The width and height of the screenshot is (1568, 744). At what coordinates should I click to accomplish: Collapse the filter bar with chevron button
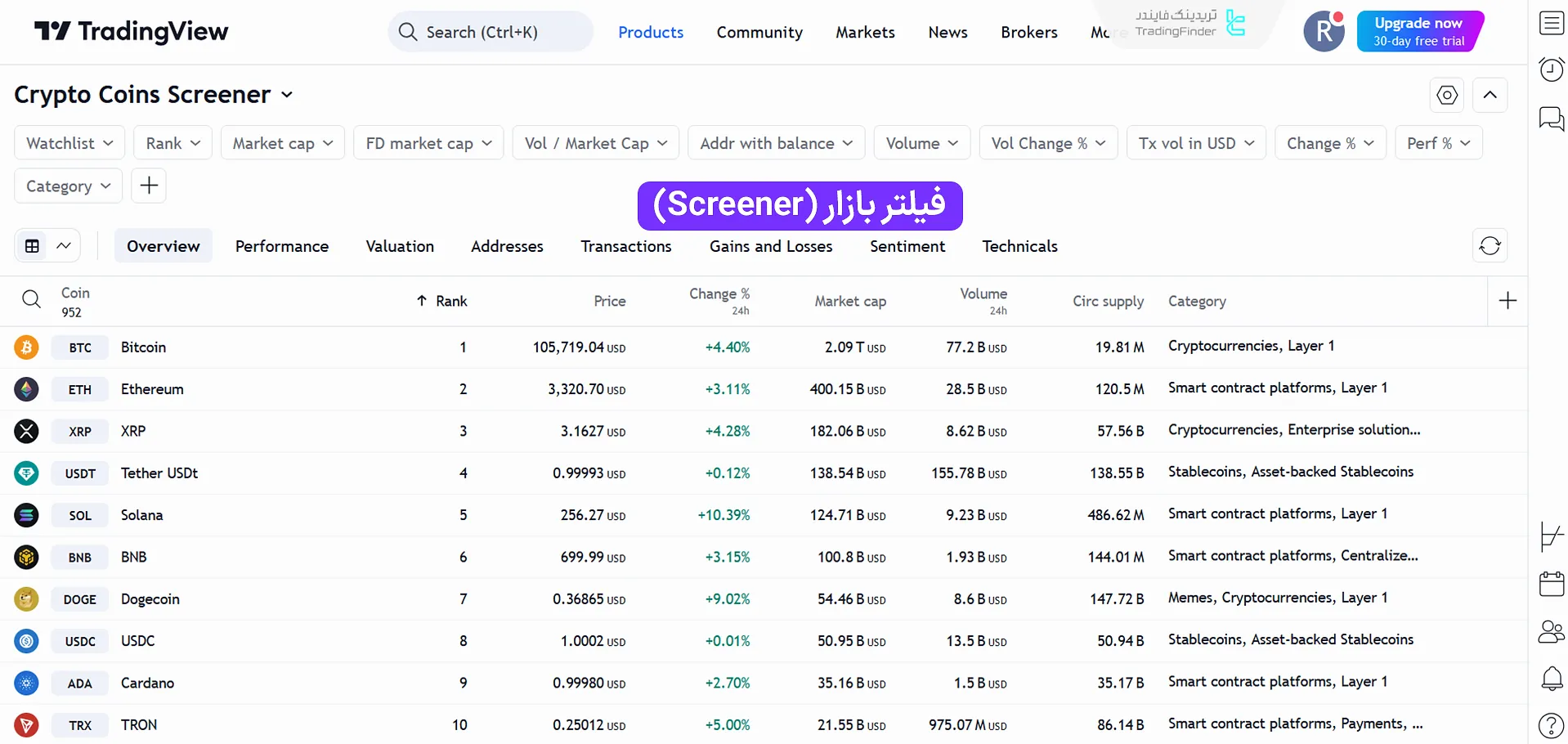click(x=1490, y=95)
